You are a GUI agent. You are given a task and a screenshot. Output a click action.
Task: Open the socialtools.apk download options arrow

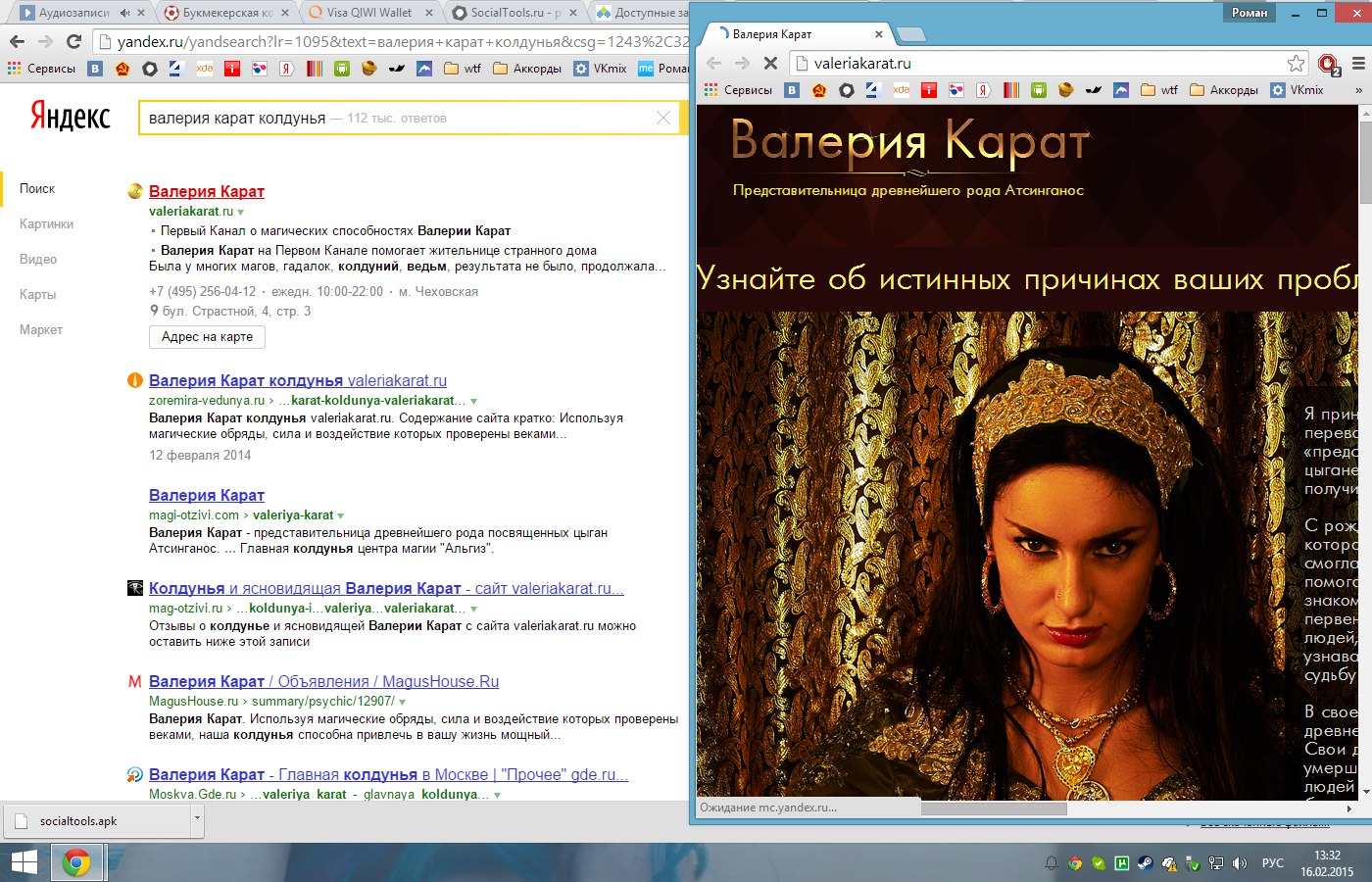[x=197, y=821]
